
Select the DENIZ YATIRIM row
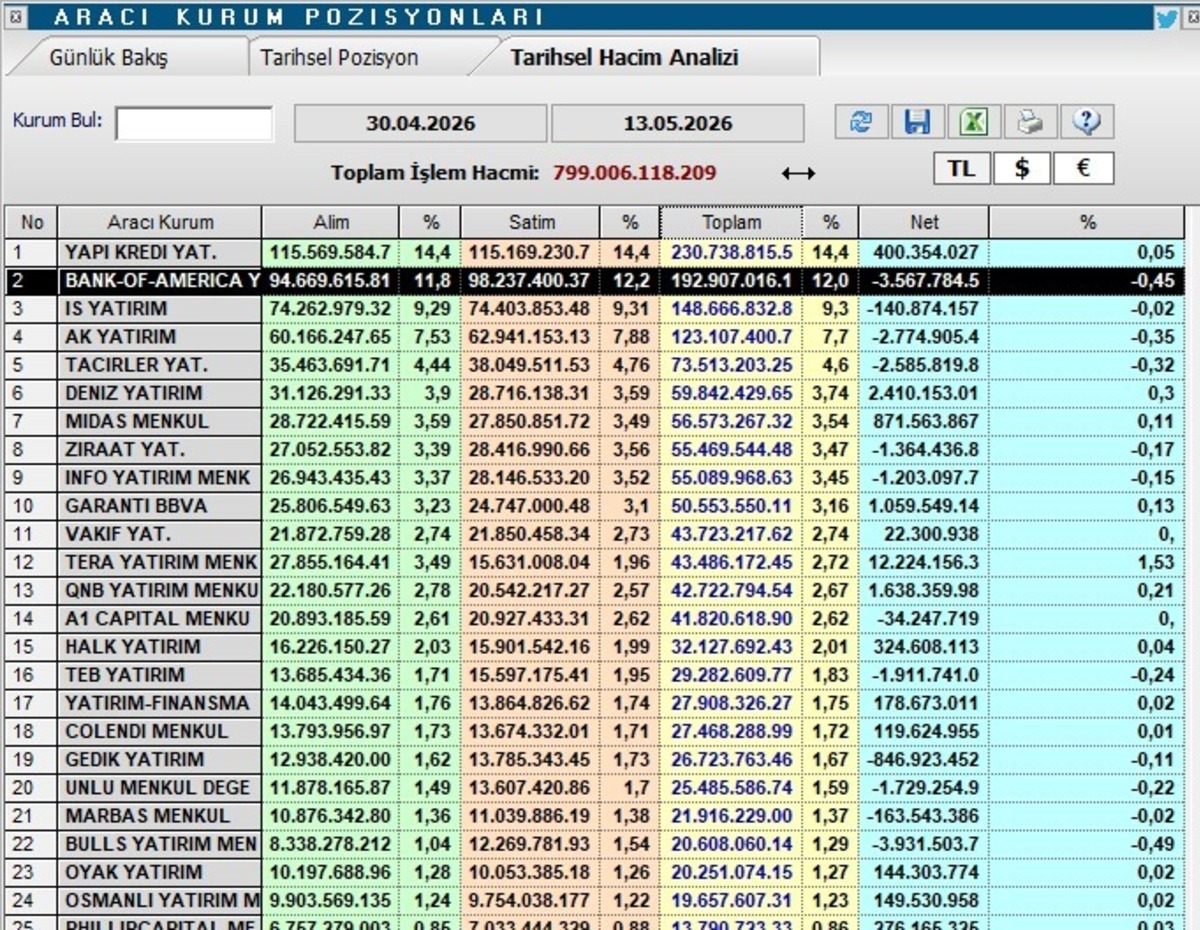coord(595,393)
